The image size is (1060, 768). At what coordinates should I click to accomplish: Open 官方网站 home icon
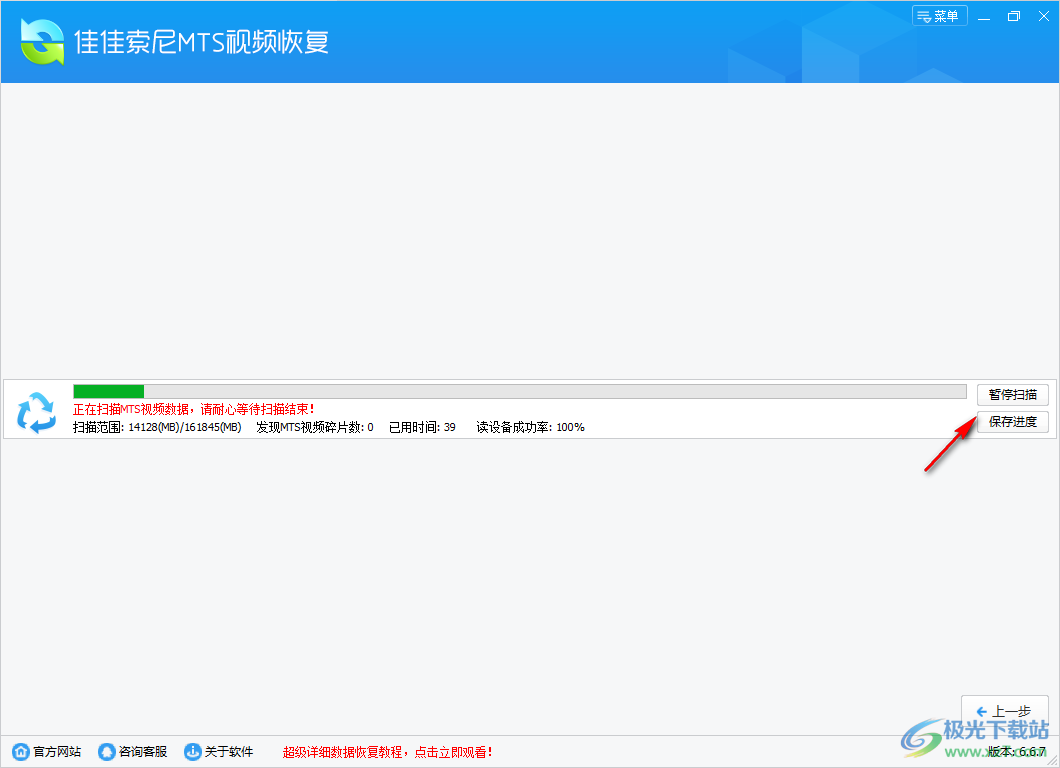[21, 752]
